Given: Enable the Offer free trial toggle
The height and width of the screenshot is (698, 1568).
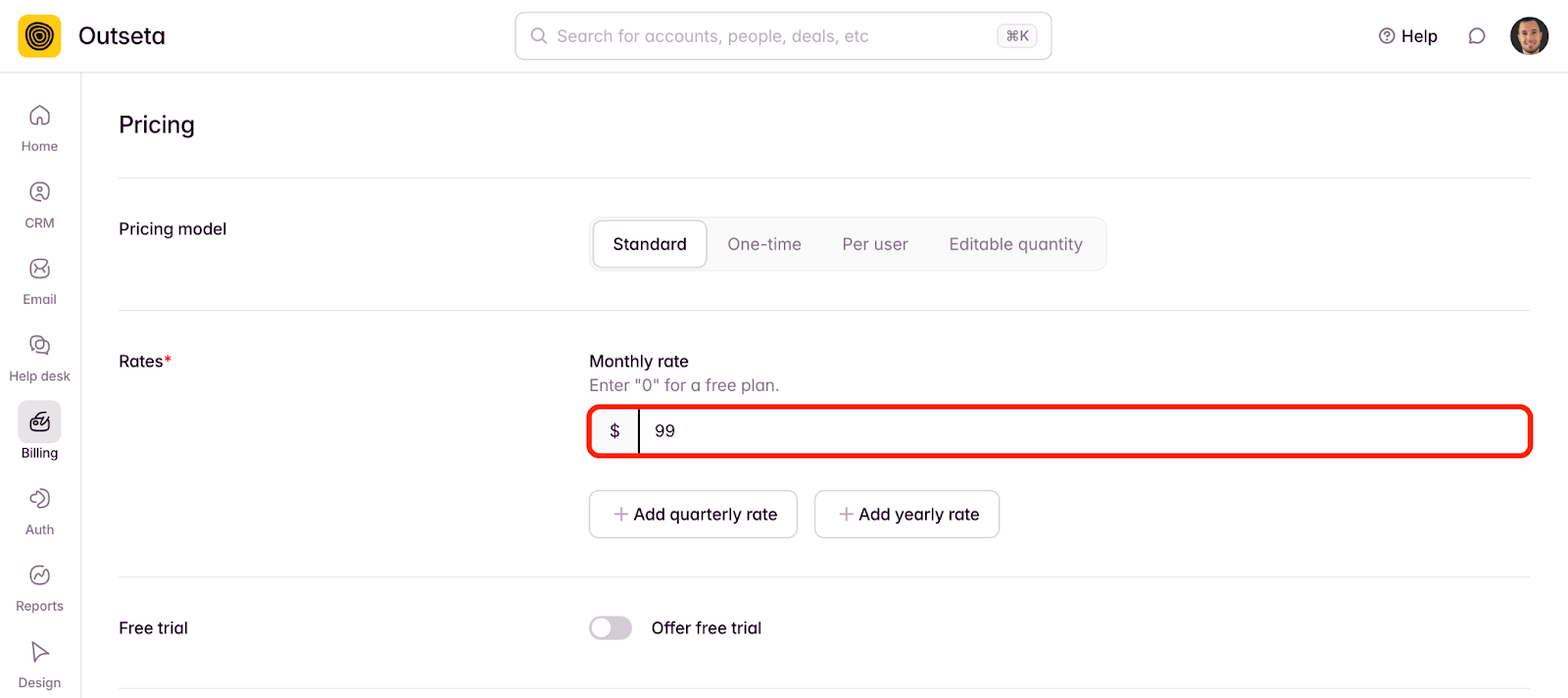Looking at the screenshot, I should [x=611, y=627].
